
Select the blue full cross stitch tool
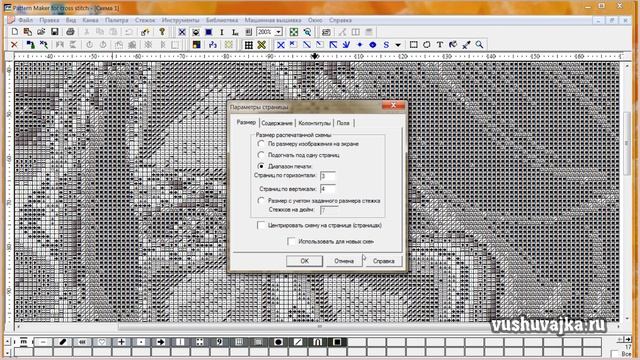pos(280,44)
